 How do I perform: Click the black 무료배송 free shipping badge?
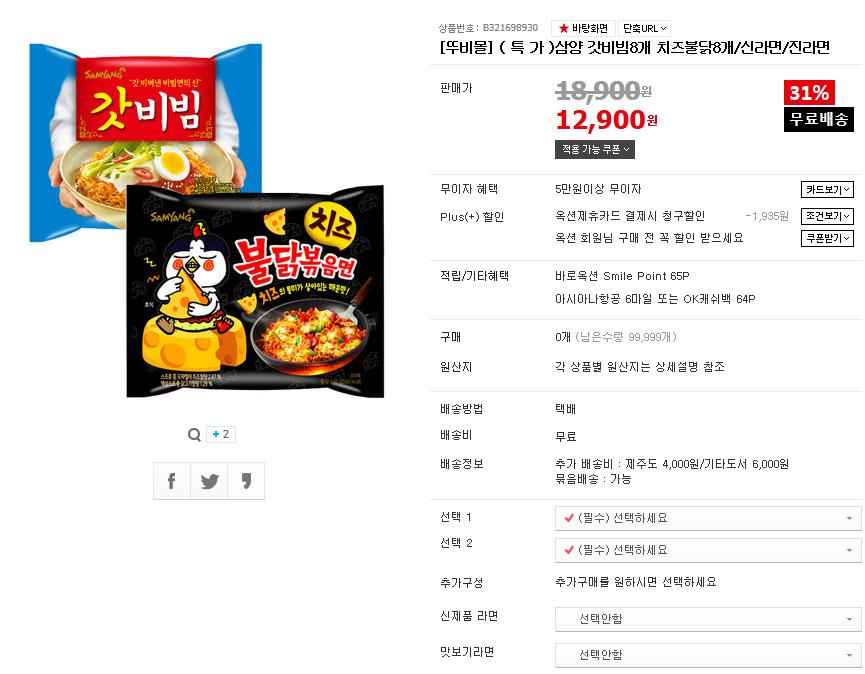(819, 119)
